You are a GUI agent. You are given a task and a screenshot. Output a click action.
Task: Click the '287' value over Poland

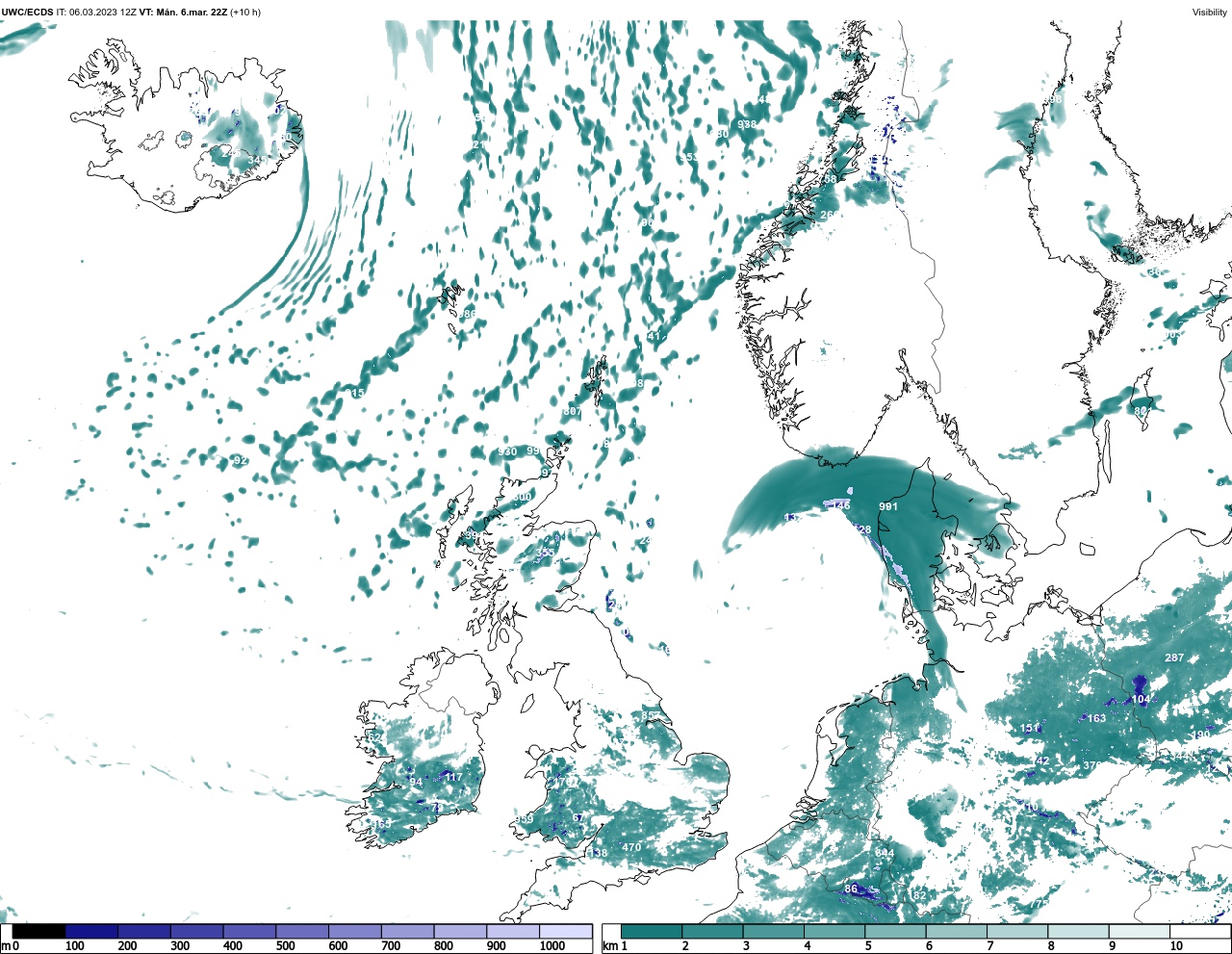1174,657
